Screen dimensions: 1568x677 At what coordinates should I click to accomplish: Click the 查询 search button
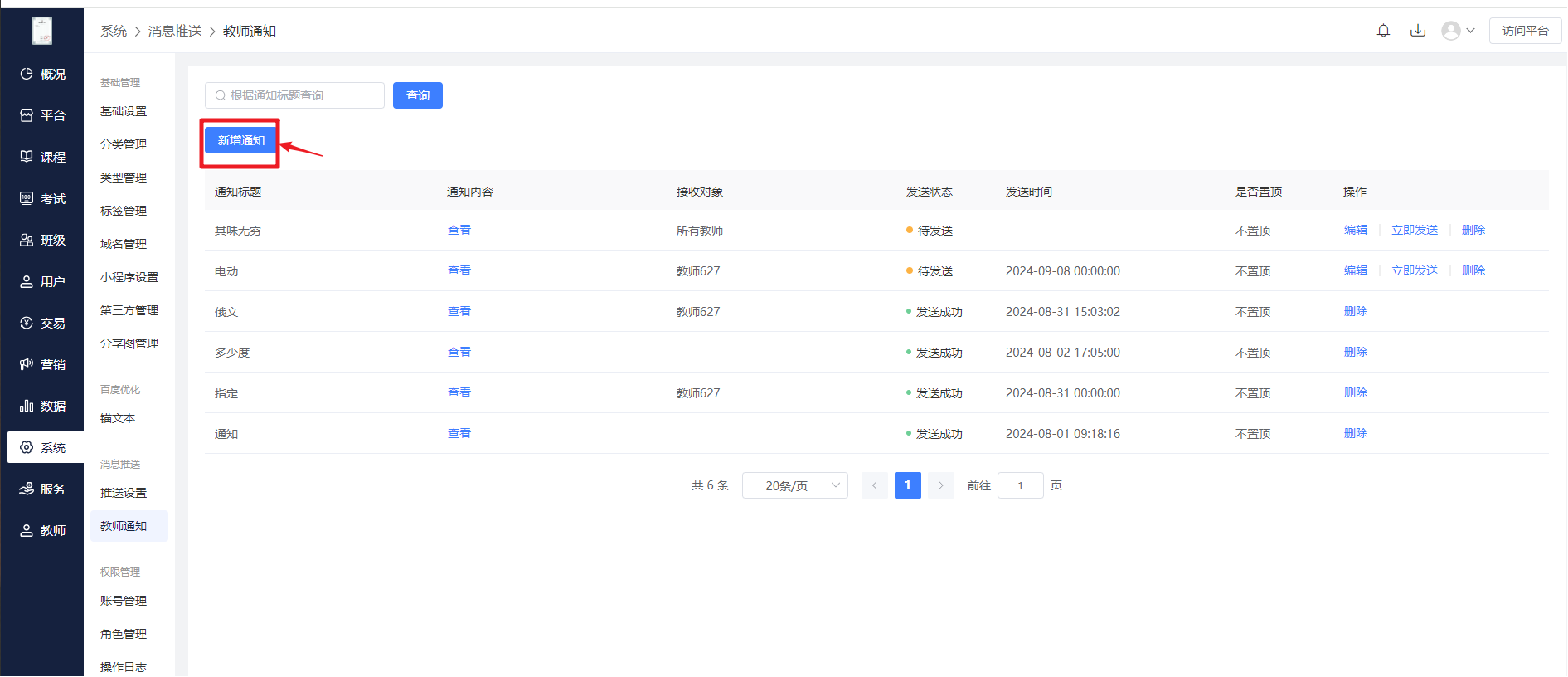(418, 95)
